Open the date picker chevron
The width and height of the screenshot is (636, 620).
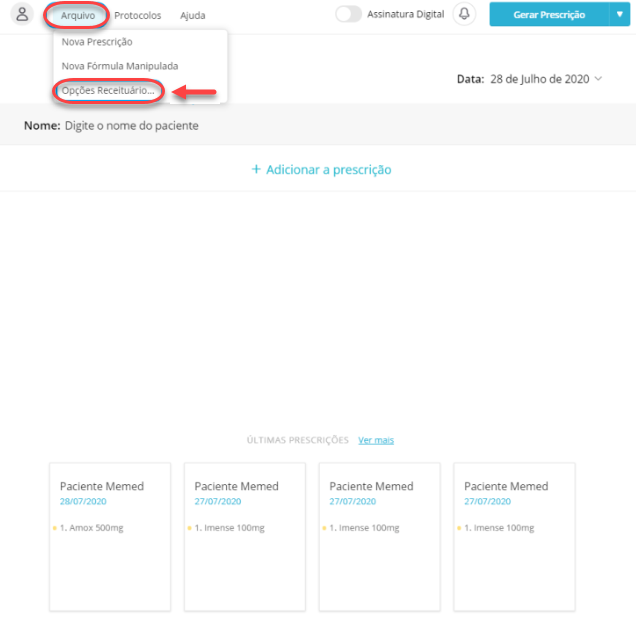(598, 79)
